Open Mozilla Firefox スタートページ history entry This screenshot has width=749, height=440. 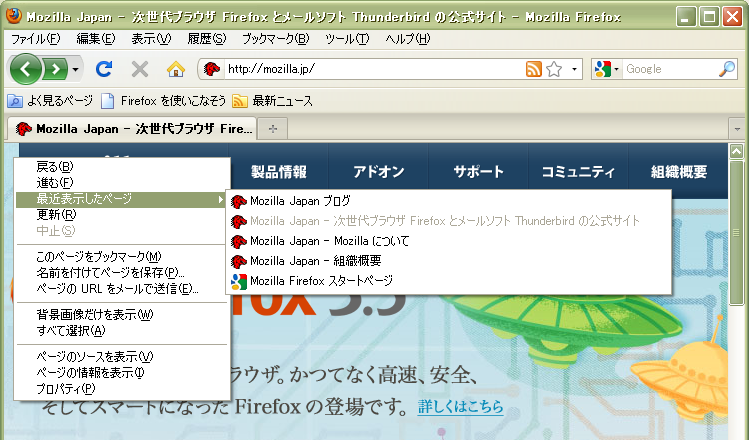pos(449,281)
